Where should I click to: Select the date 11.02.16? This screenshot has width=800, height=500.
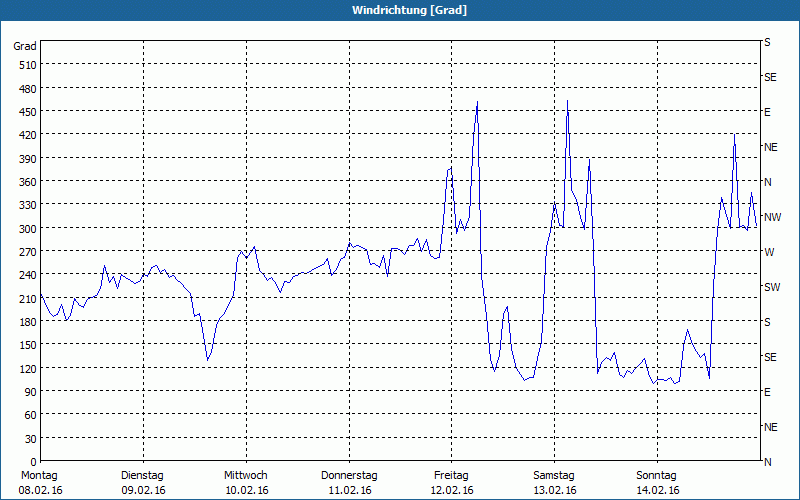tap(349, 490)
